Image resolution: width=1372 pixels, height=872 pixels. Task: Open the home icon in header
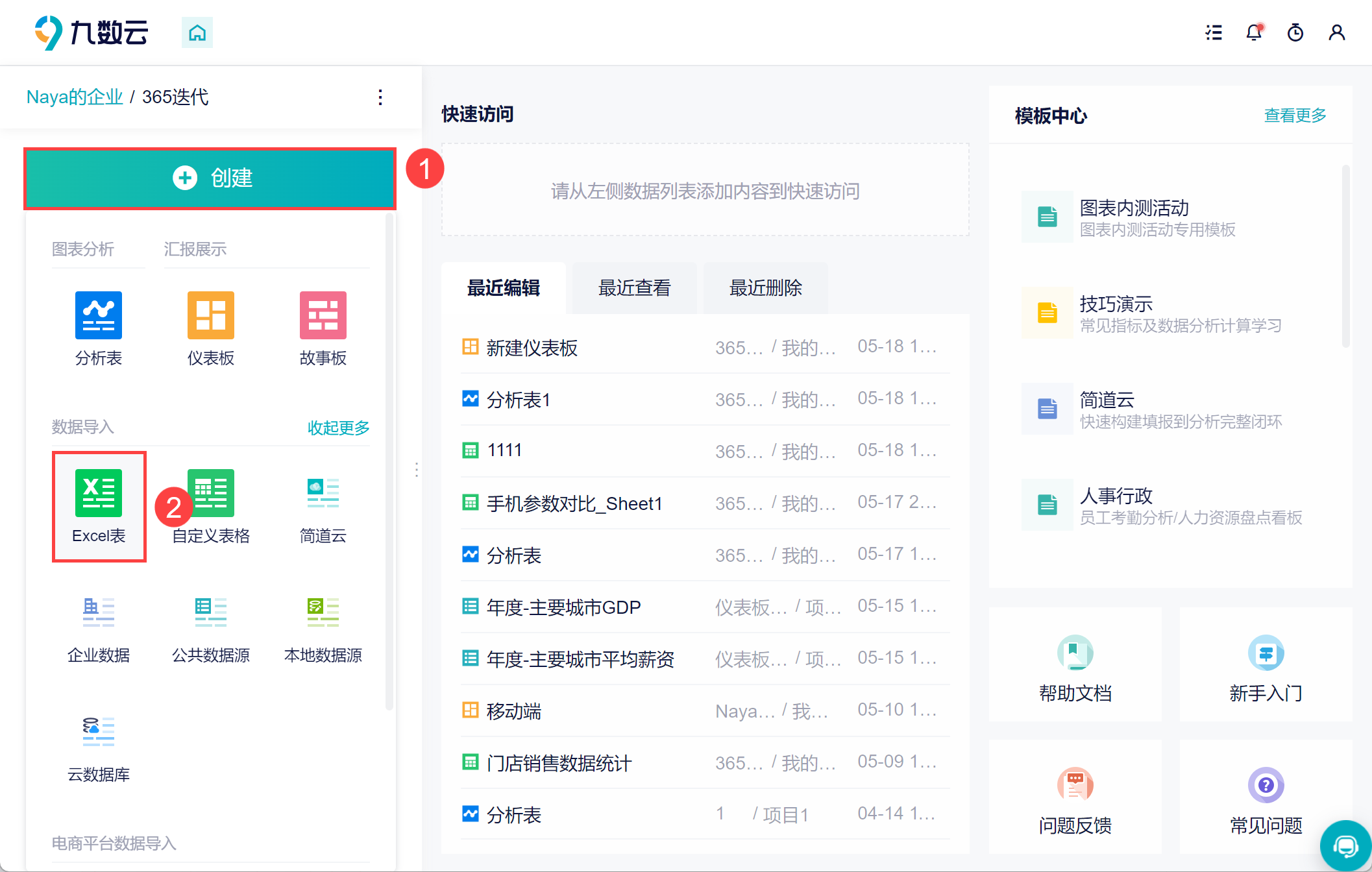[x=197, y=32]
